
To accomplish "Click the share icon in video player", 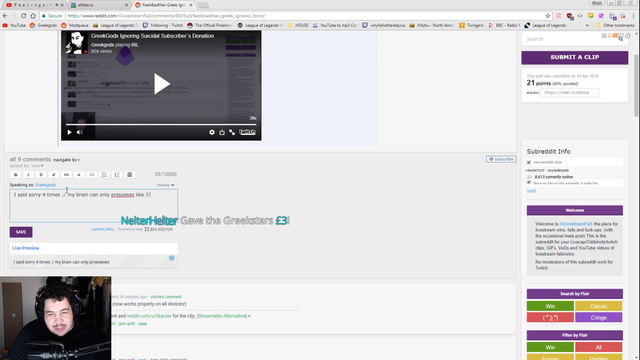I will tap(222, 132).
